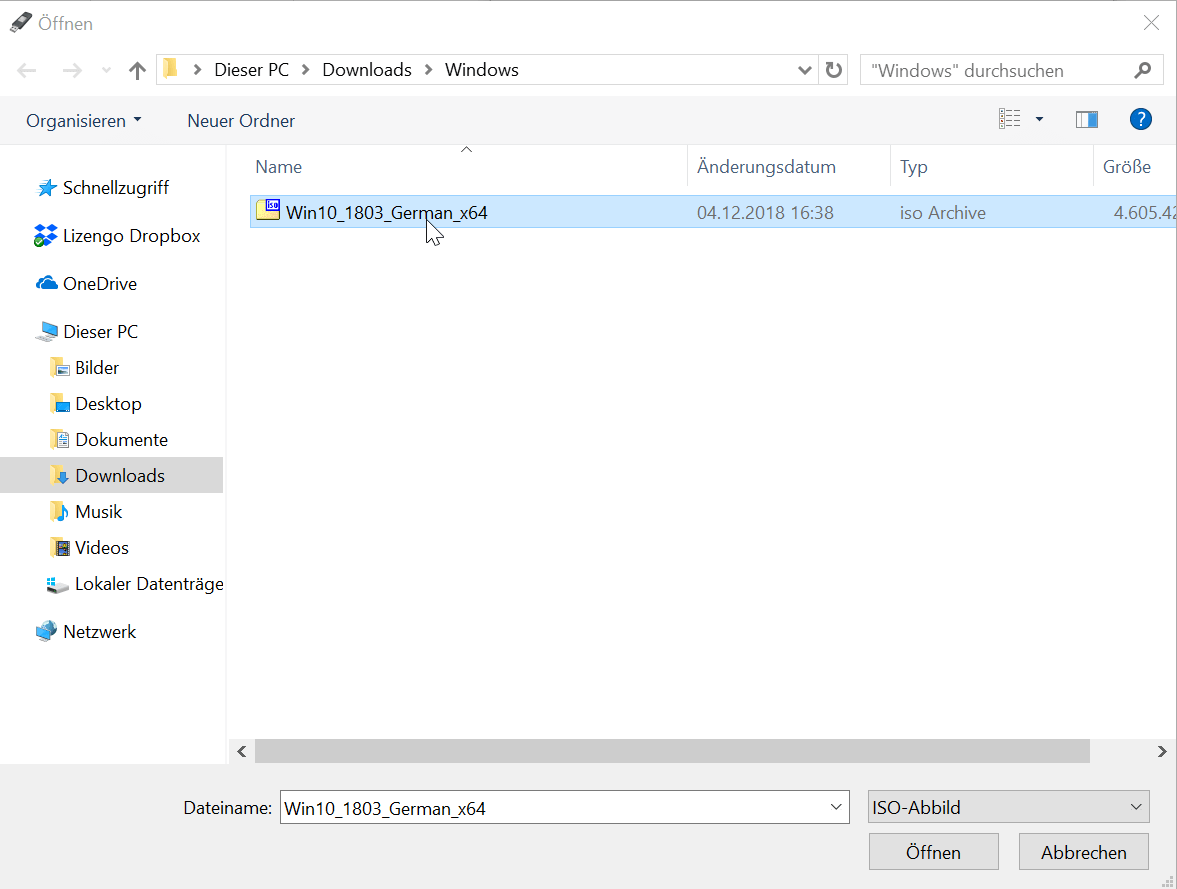Click the Dokumente folder icon
Image resolution: width=1177 pixels, height=889 pixels.
[x=60, y=439]
